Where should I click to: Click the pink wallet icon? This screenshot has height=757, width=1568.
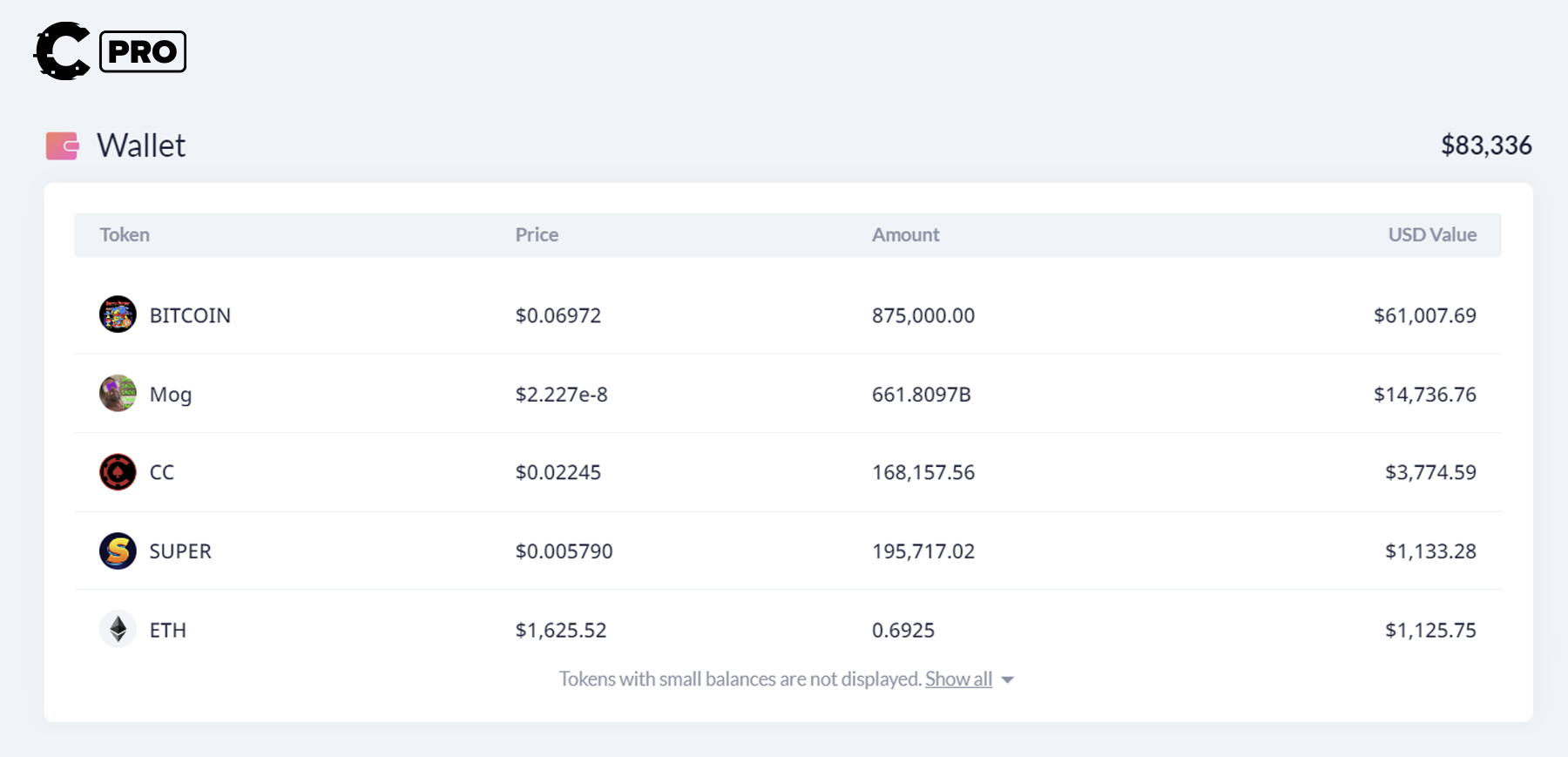point(63,145)
